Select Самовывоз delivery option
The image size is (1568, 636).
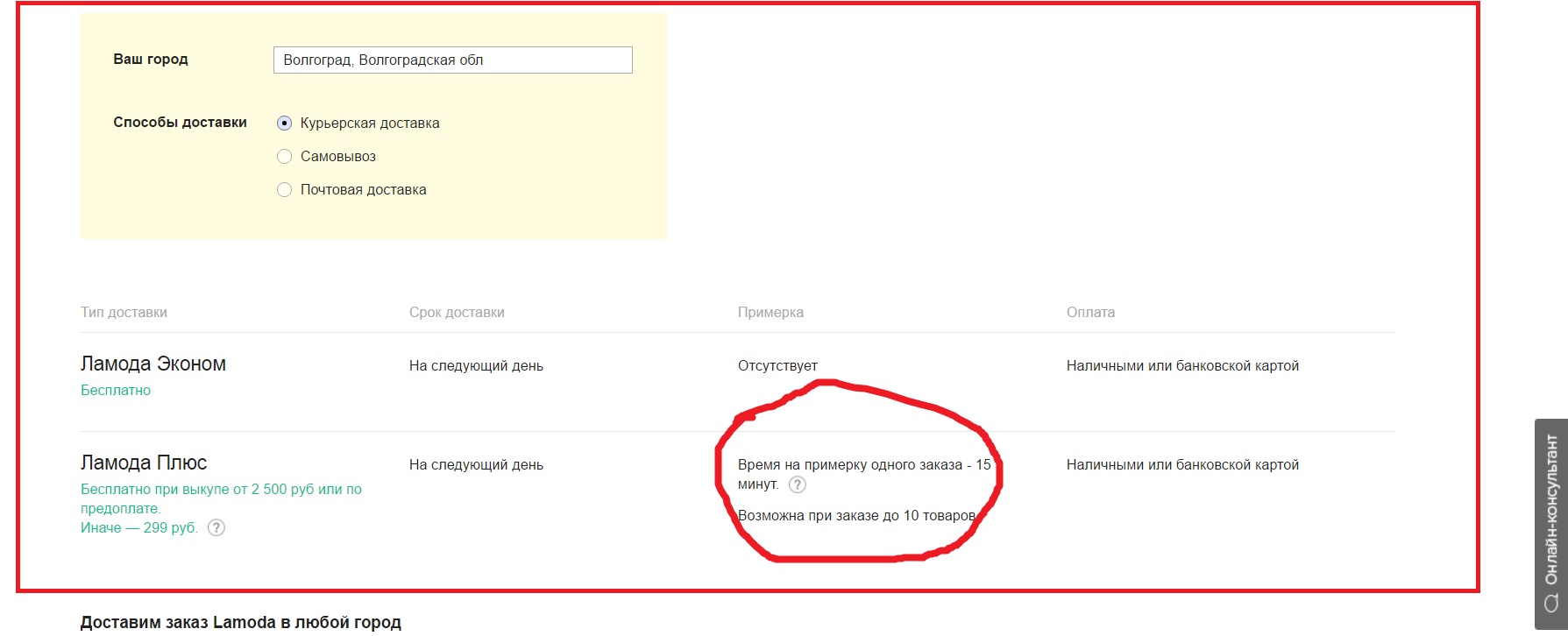click(x=284, y=157)
